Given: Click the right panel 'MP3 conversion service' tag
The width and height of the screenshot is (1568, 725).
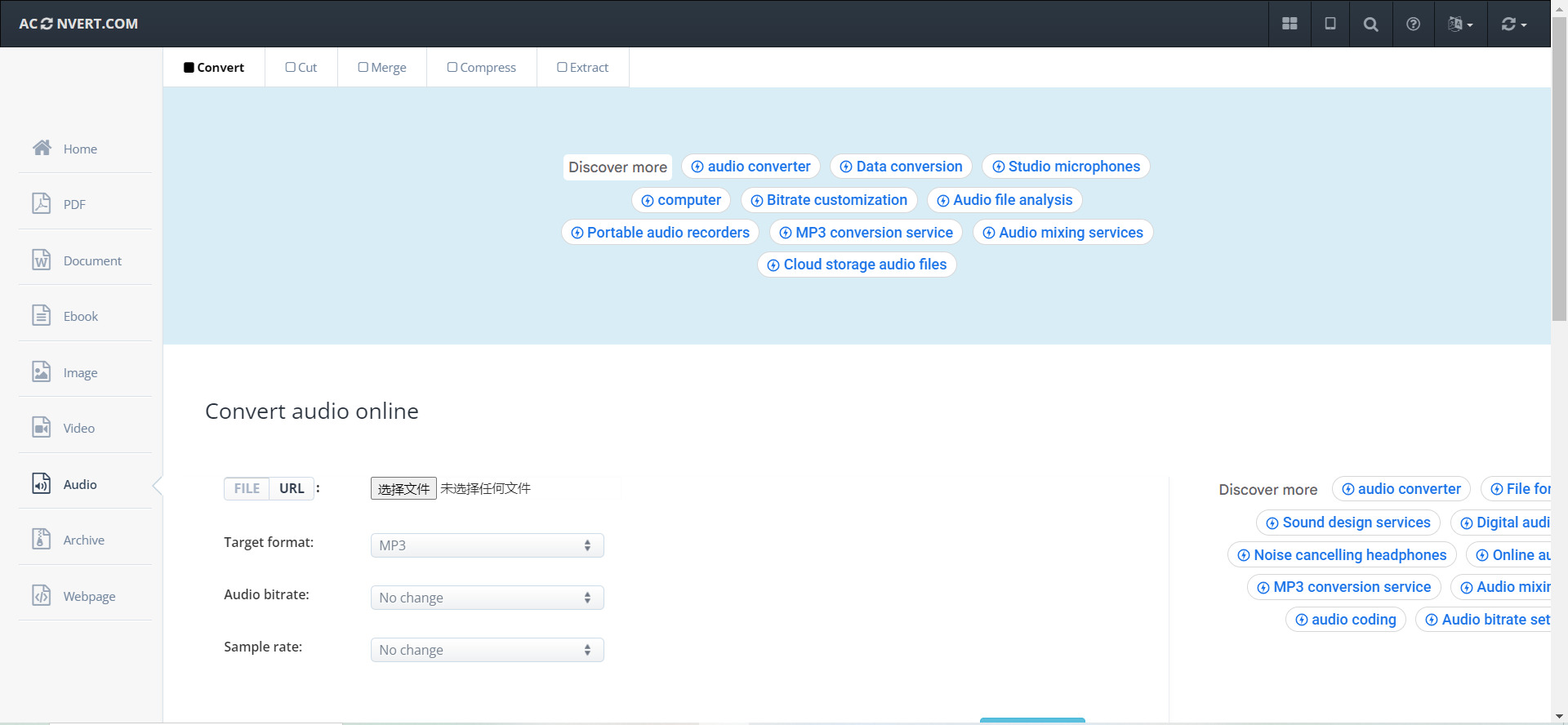Looking at the screenshot, I should pyautogui.click(x=1343, y=587).
